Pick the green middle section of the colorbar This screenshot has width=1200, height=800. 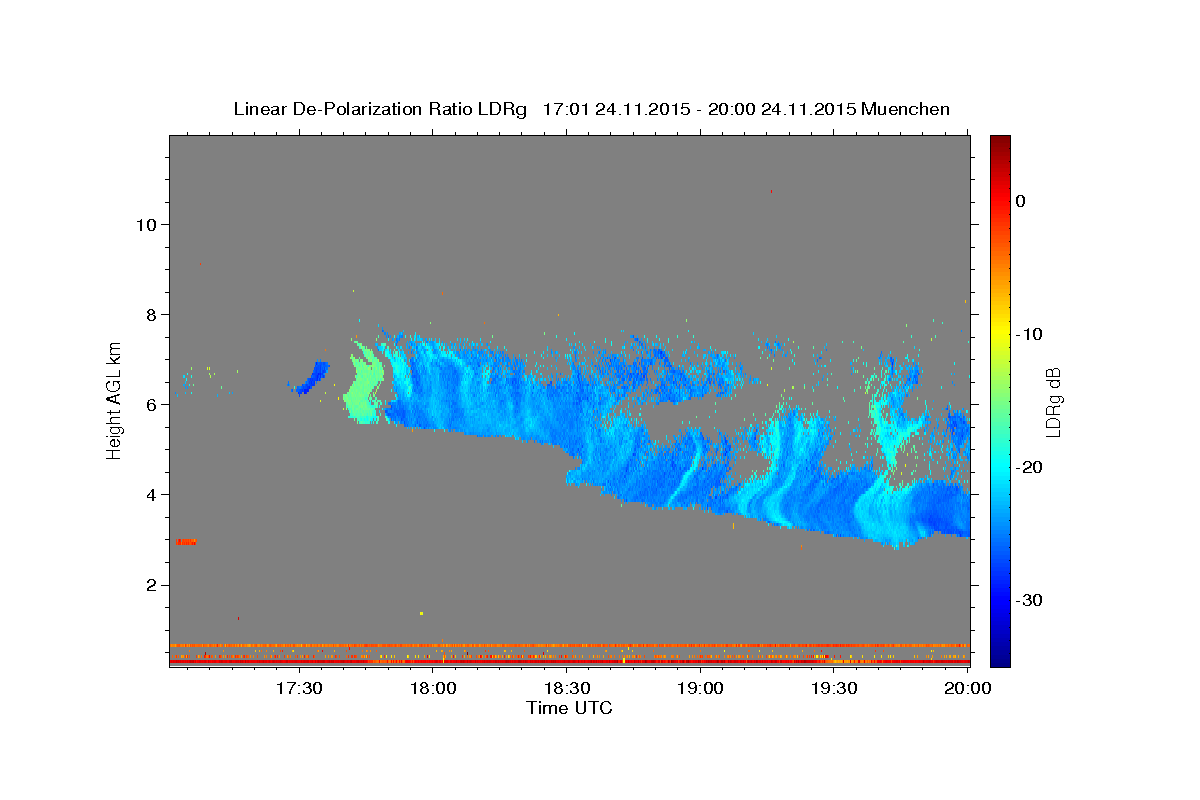pos(1000,400)
